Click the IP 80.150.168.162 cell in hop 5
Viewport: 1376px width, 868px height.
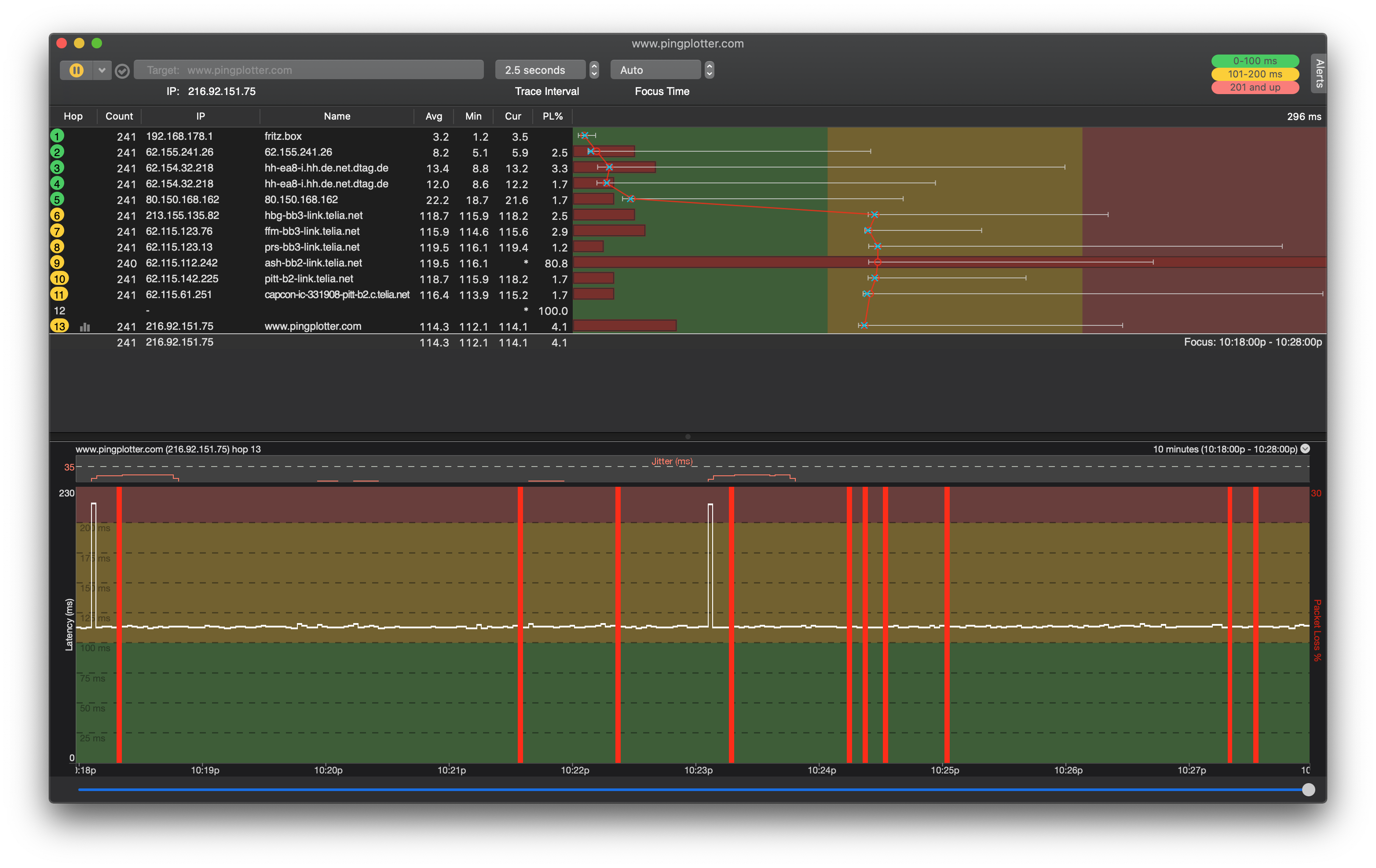click(x=182, y=199)
